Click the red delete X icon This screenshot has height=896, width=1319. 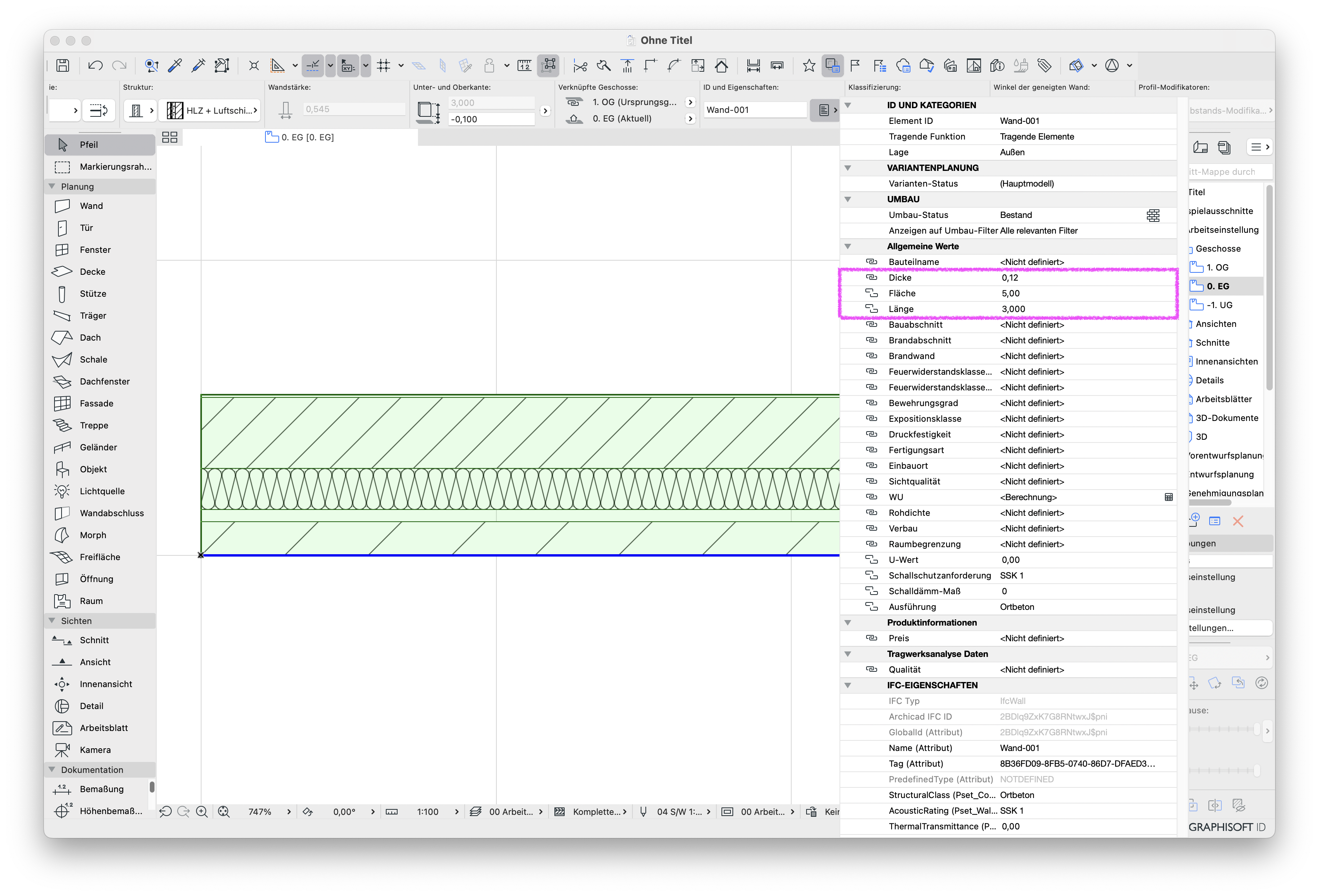click(x=1238, y=521)
